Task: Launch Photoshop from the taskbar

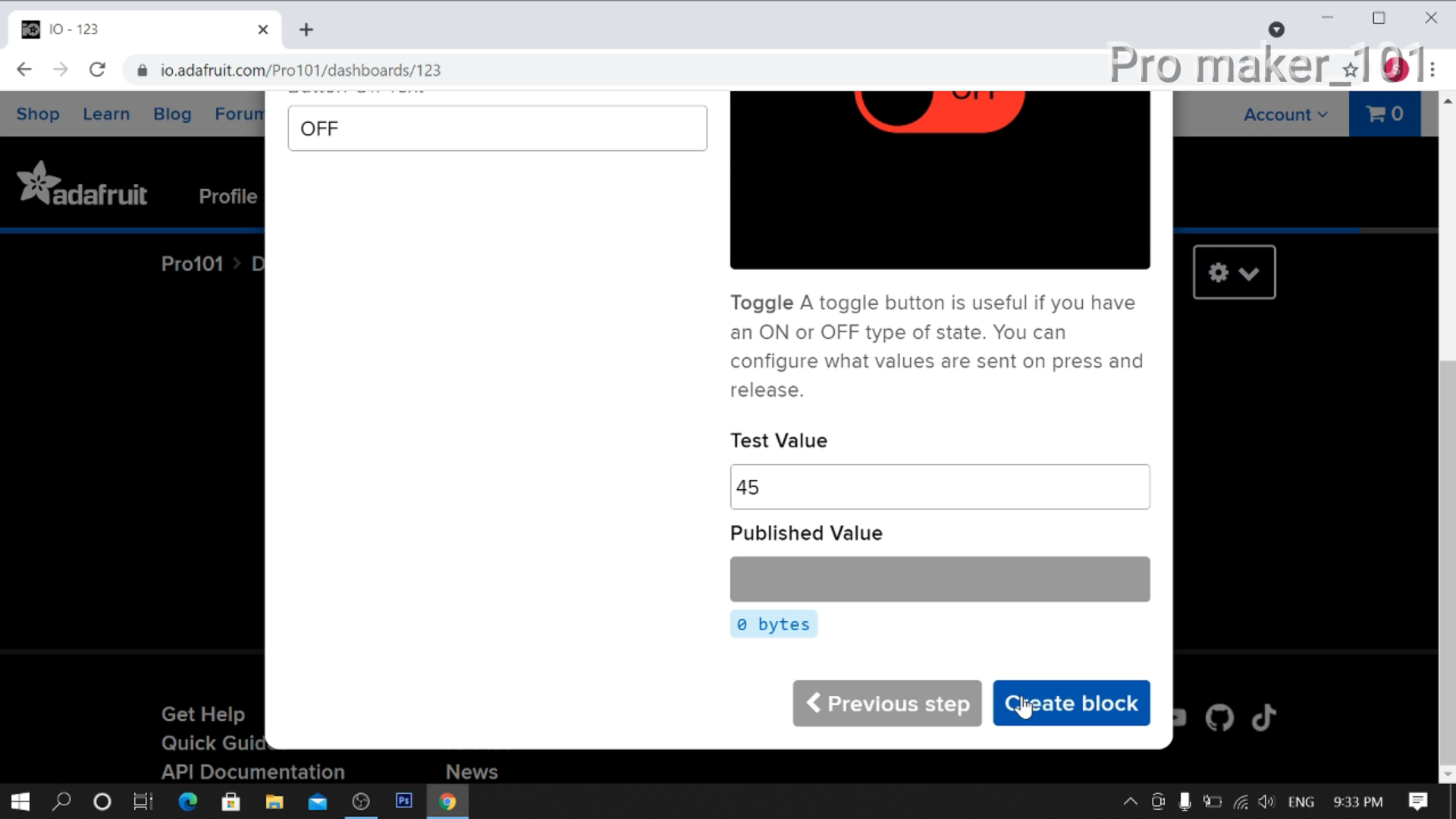Action: pos(403,802)
